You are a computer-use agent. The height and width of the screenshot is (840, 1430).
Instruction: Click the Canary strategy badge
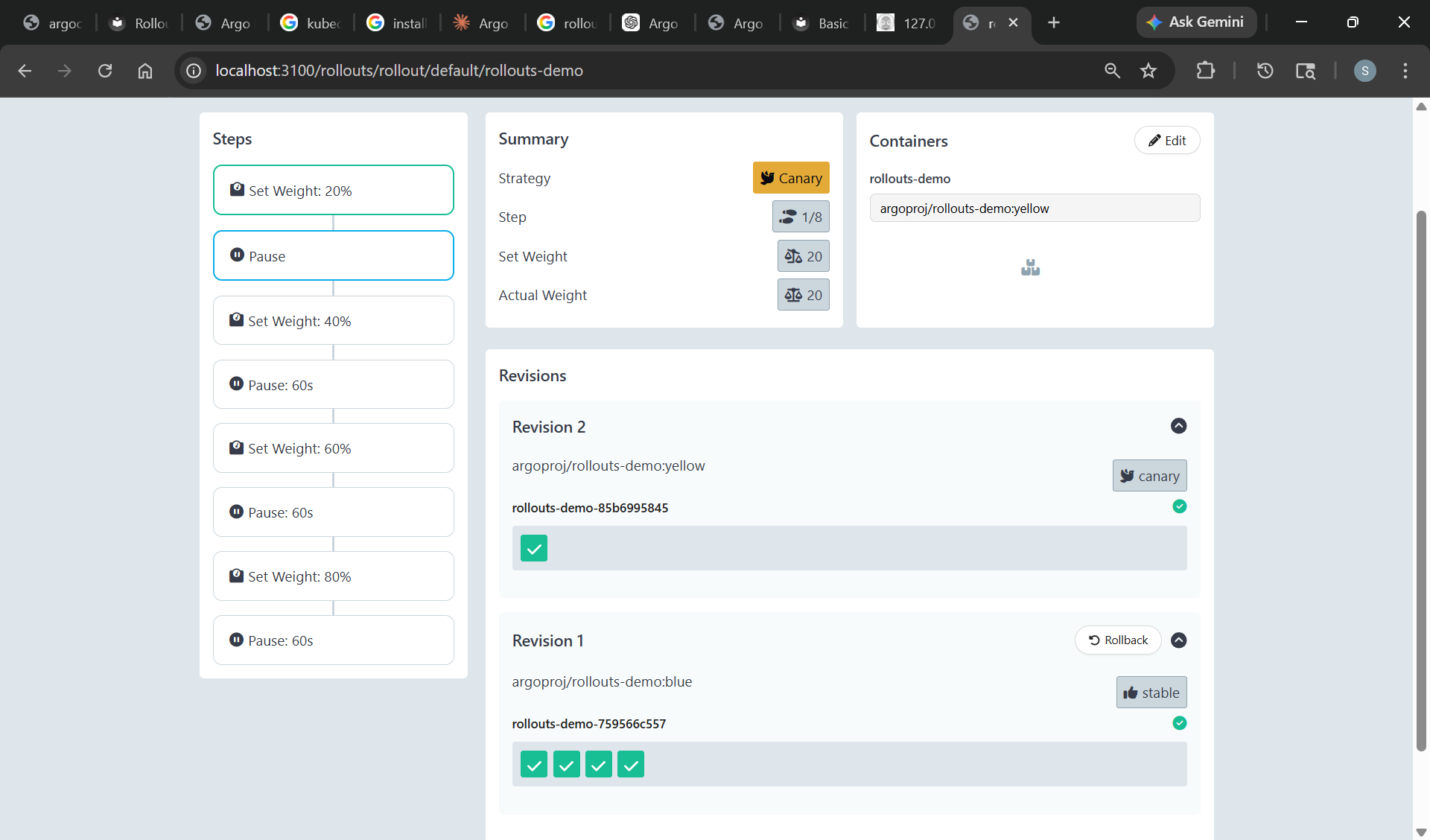(x=791, y=178)
